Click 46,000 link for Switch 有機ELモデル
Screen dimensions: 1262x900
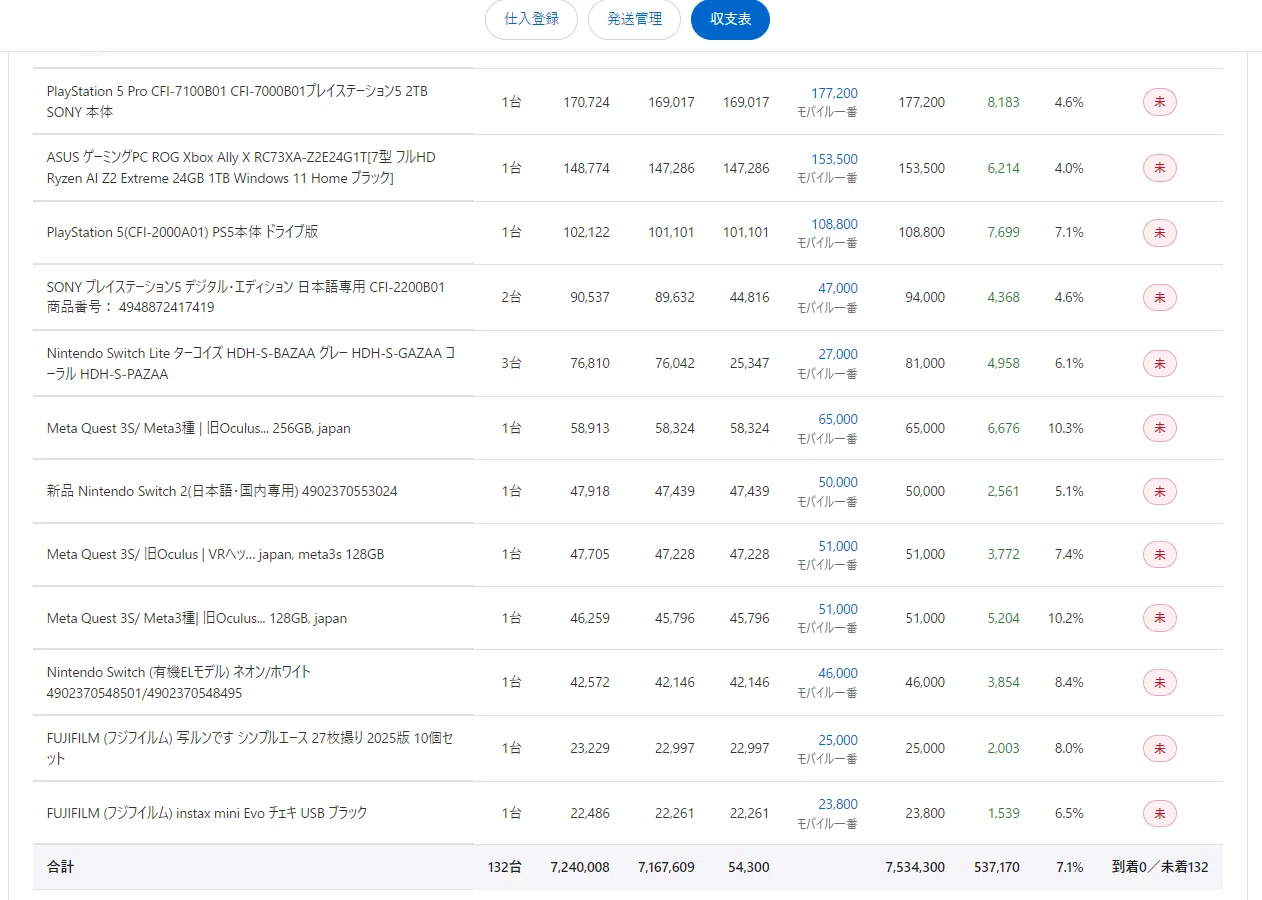[838, 673]
